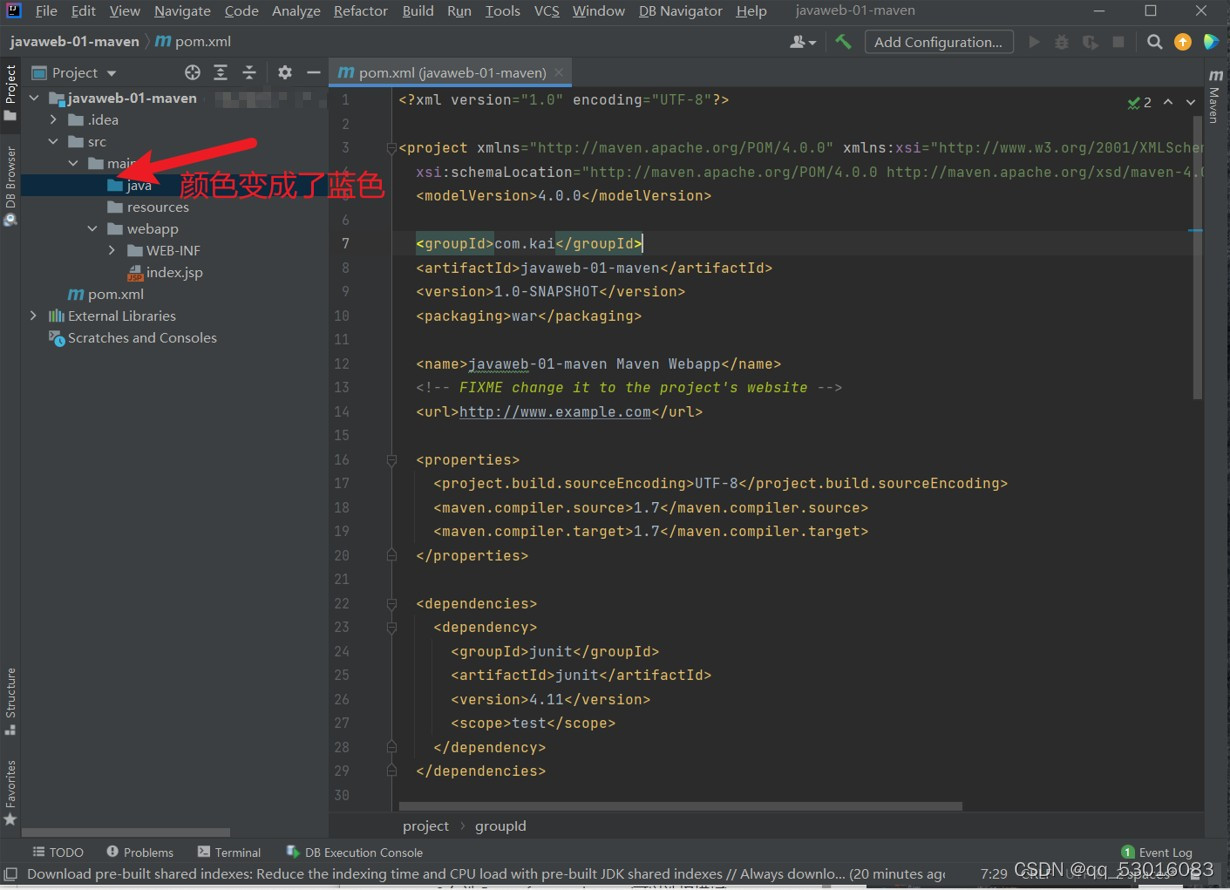Click the Select Opened File target icon
This screenshot has width=1230, height=890.
[x=192, y=72]
